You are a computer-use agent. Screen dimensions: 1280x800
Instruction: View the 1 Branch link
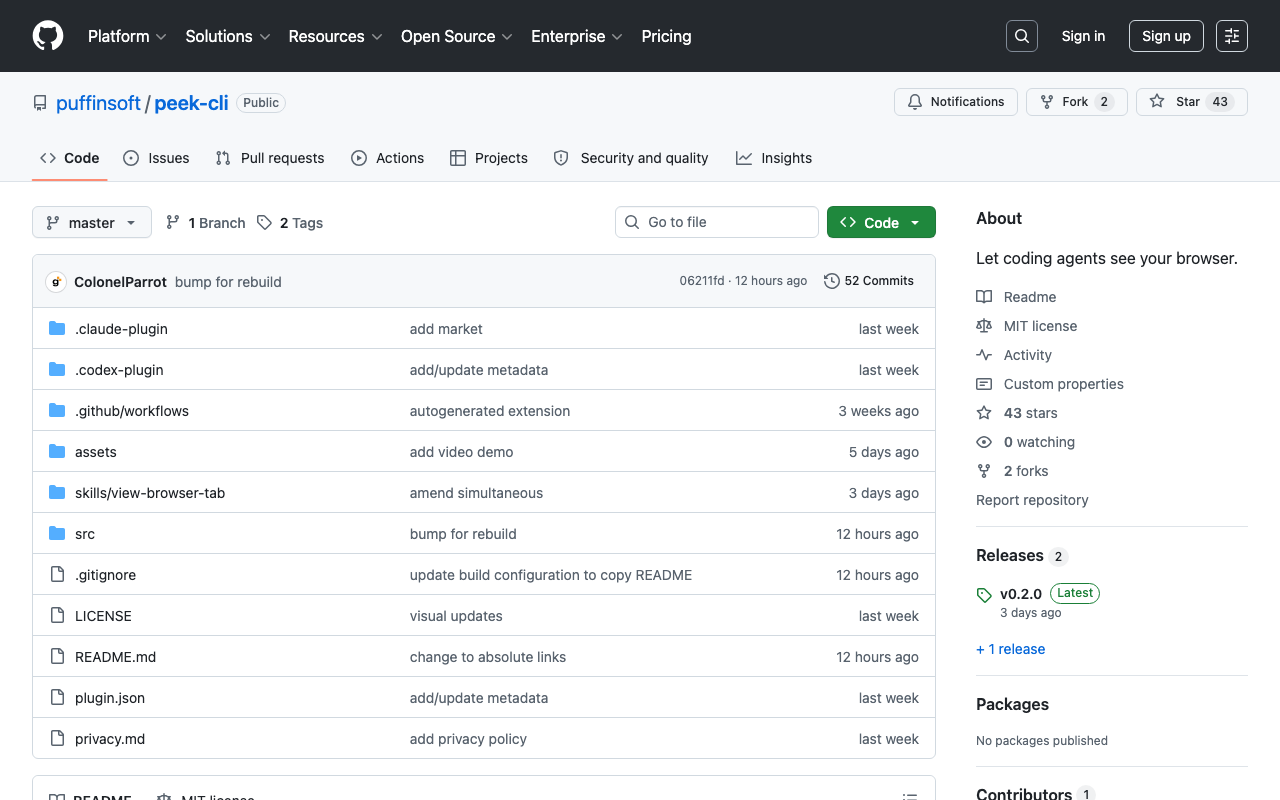(x=205, y=223)
